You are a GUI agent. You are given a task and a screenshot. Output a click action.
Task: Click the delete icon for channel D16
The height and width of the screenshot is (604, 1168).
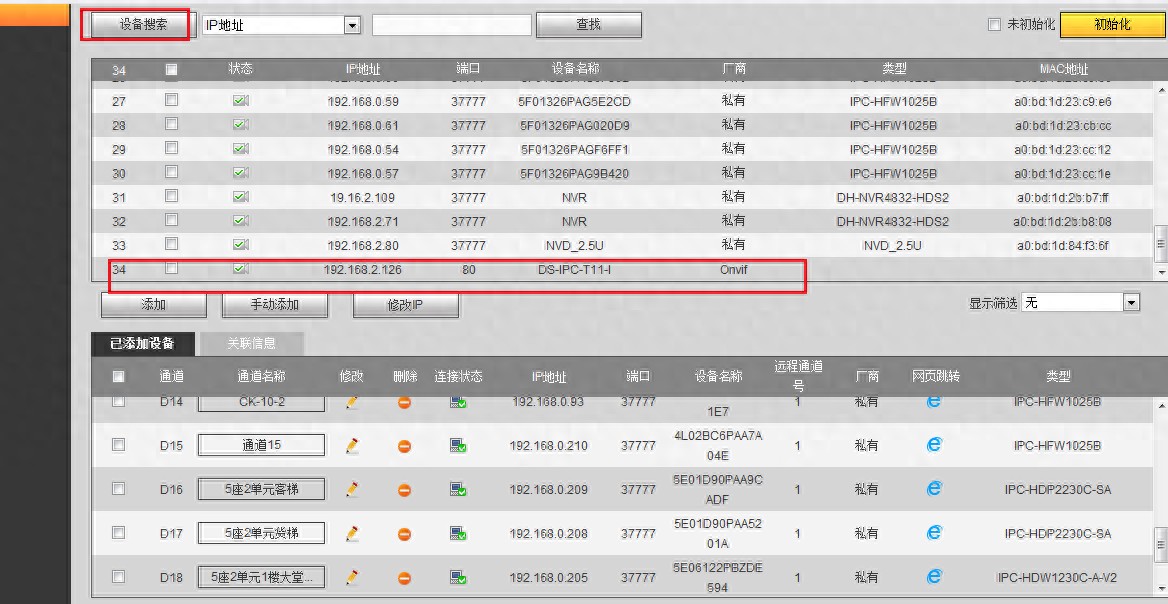point(405,490)
